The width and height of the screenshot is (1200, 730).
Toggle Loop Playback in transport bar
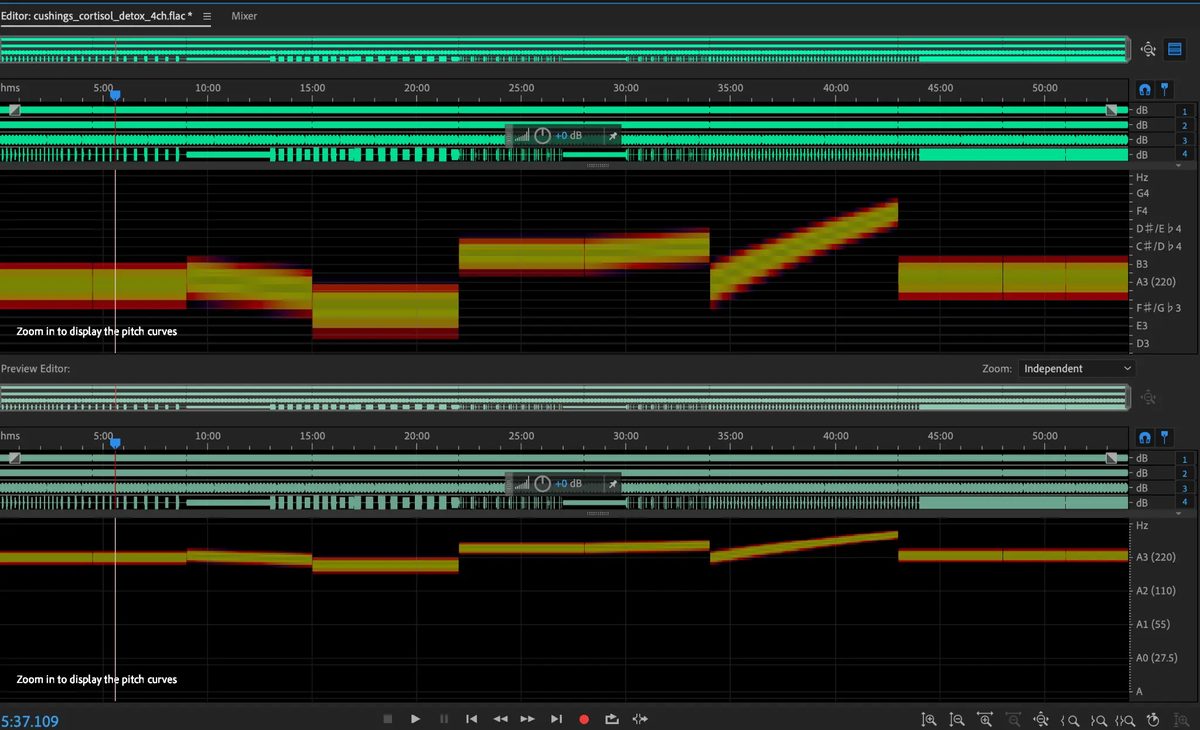coord(612,719)
